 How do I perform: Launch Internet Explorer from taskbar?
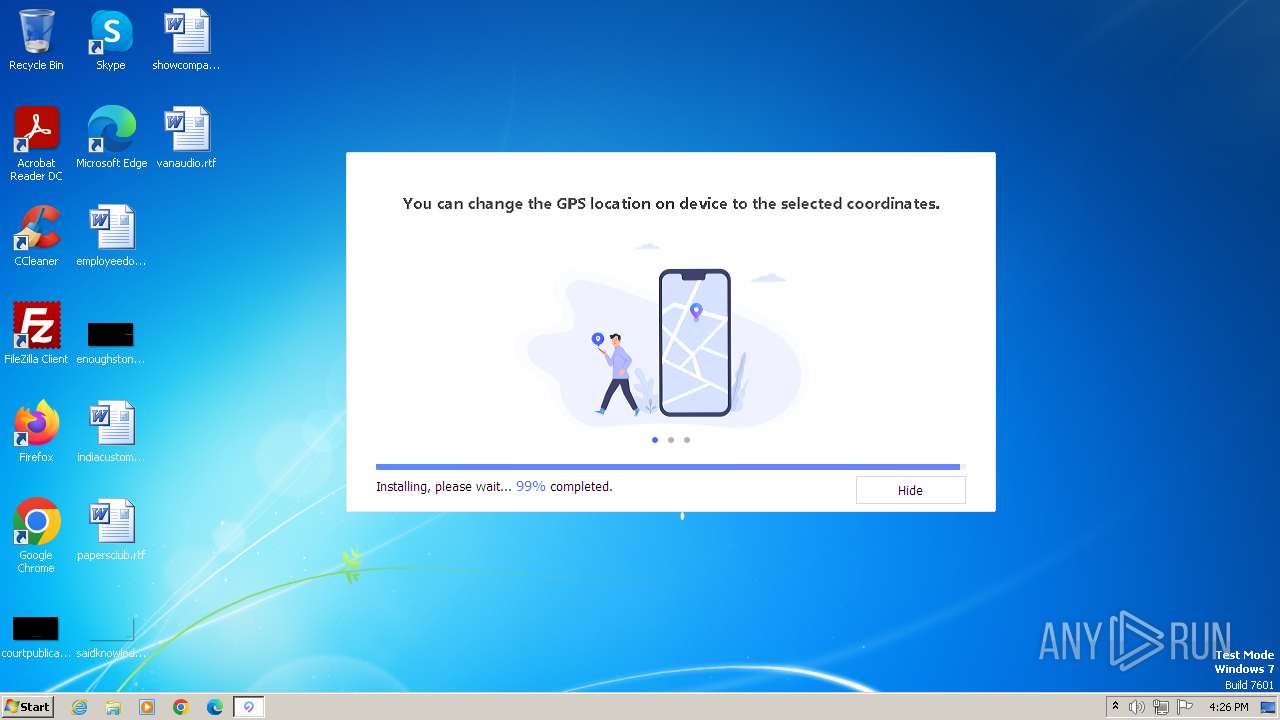coord(79,707)
